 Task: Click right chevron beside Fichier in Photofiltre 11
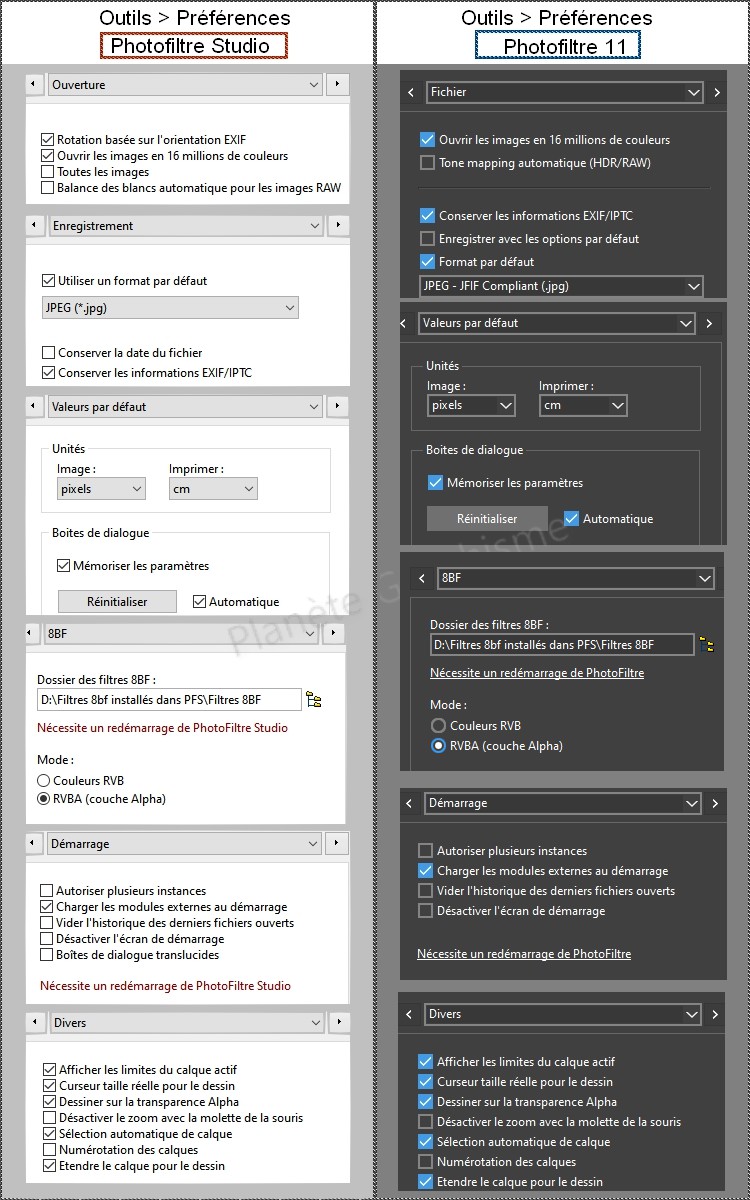[x=717, y=92]
